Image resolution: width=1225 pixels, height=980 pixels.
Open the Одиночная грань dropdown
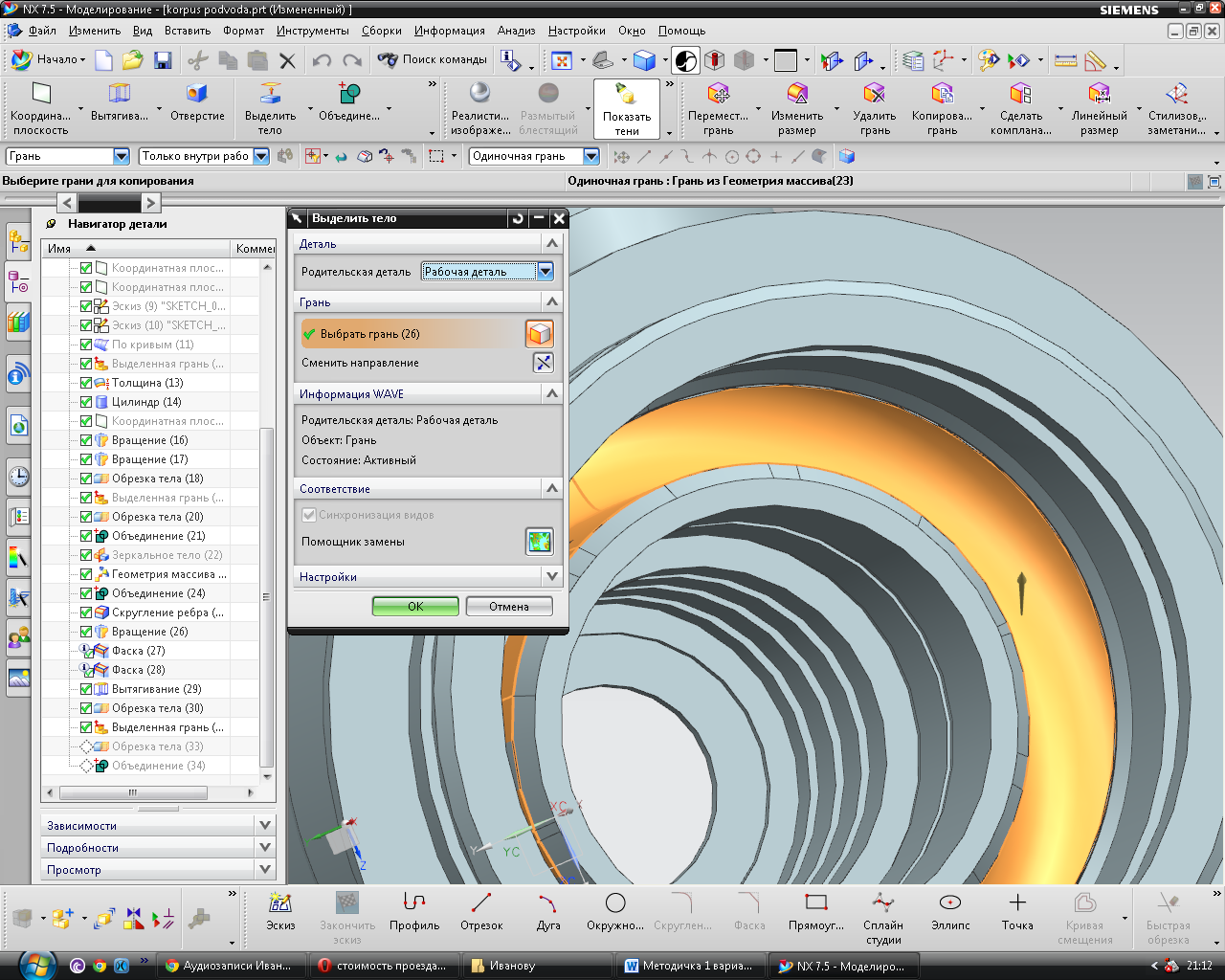coord(590,156)
